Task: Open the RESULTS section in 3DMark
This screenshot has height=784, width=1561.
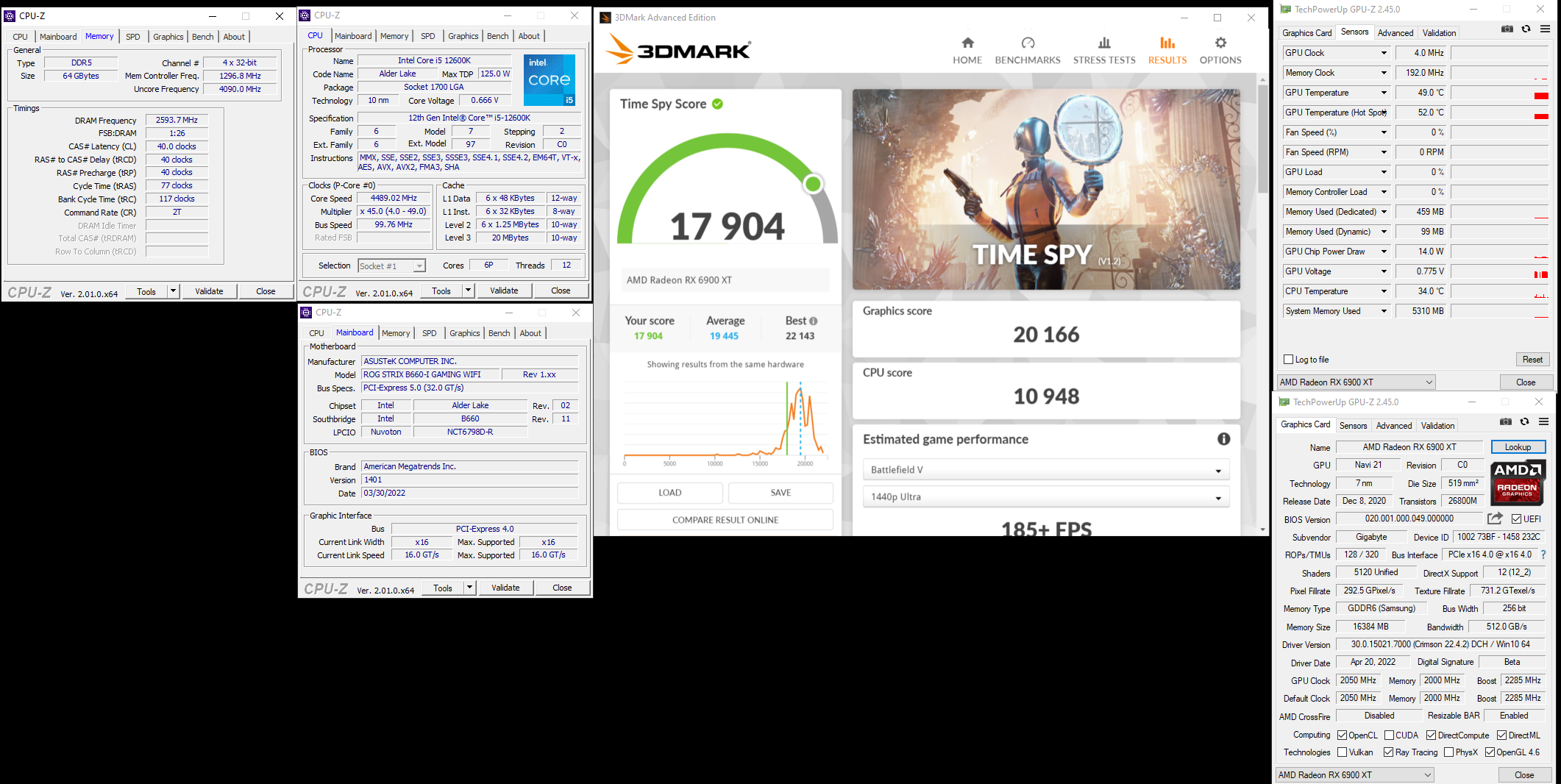Action: tap(1167, 51)
